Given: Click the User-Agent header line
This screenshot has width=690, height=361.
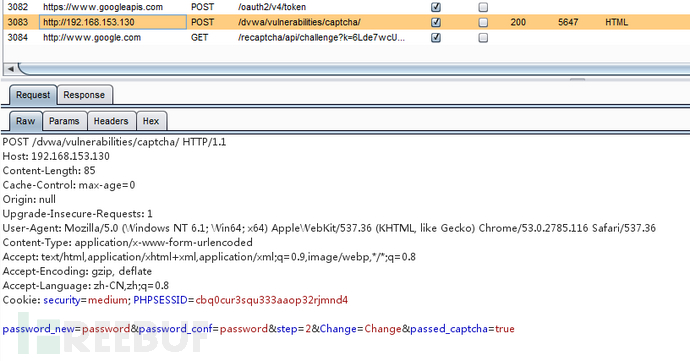Looking at the screenshot, I should (329, 228).
